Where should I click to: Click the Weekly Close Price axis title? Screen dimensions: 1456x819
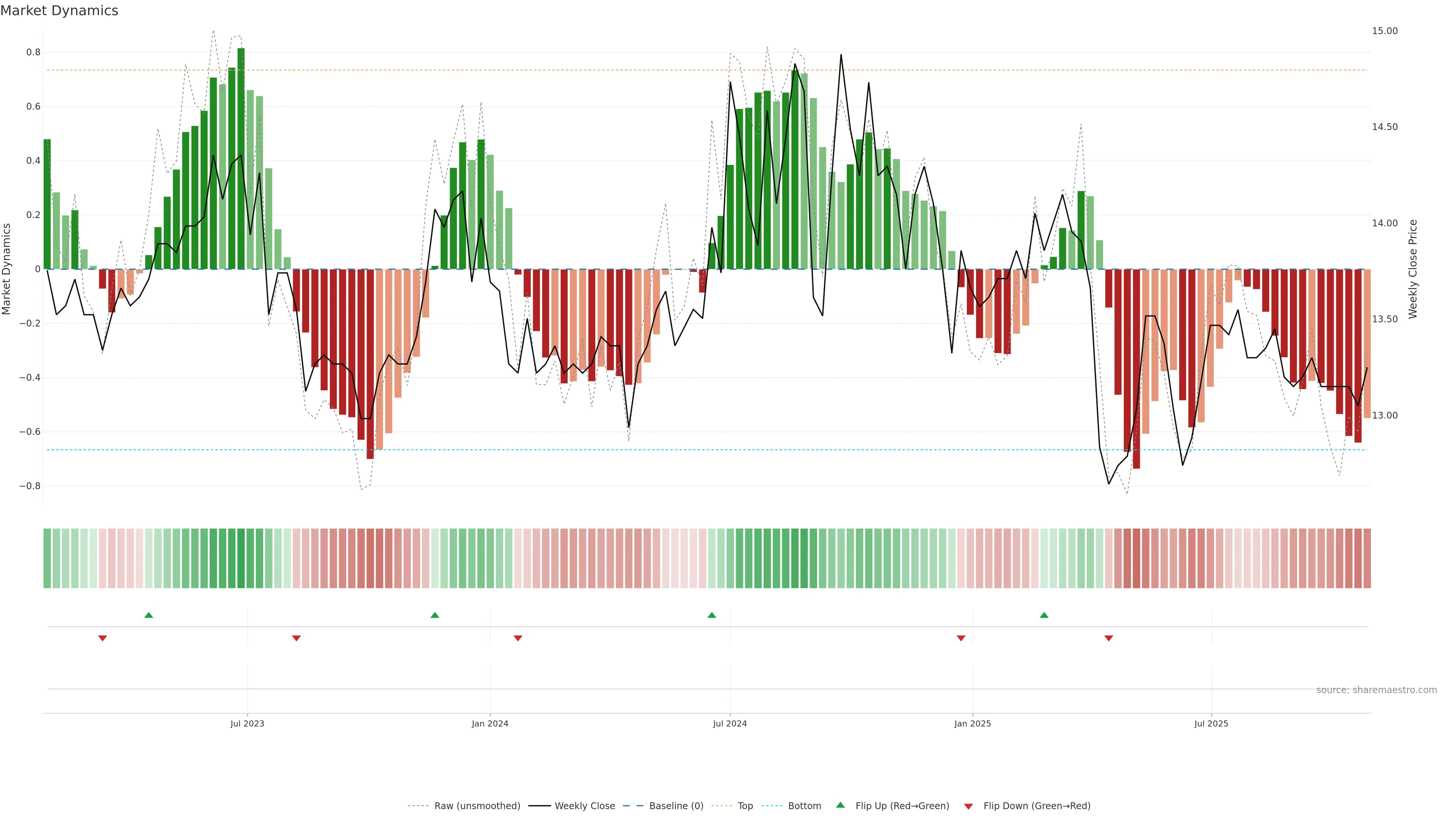(x=1413, y=269)
